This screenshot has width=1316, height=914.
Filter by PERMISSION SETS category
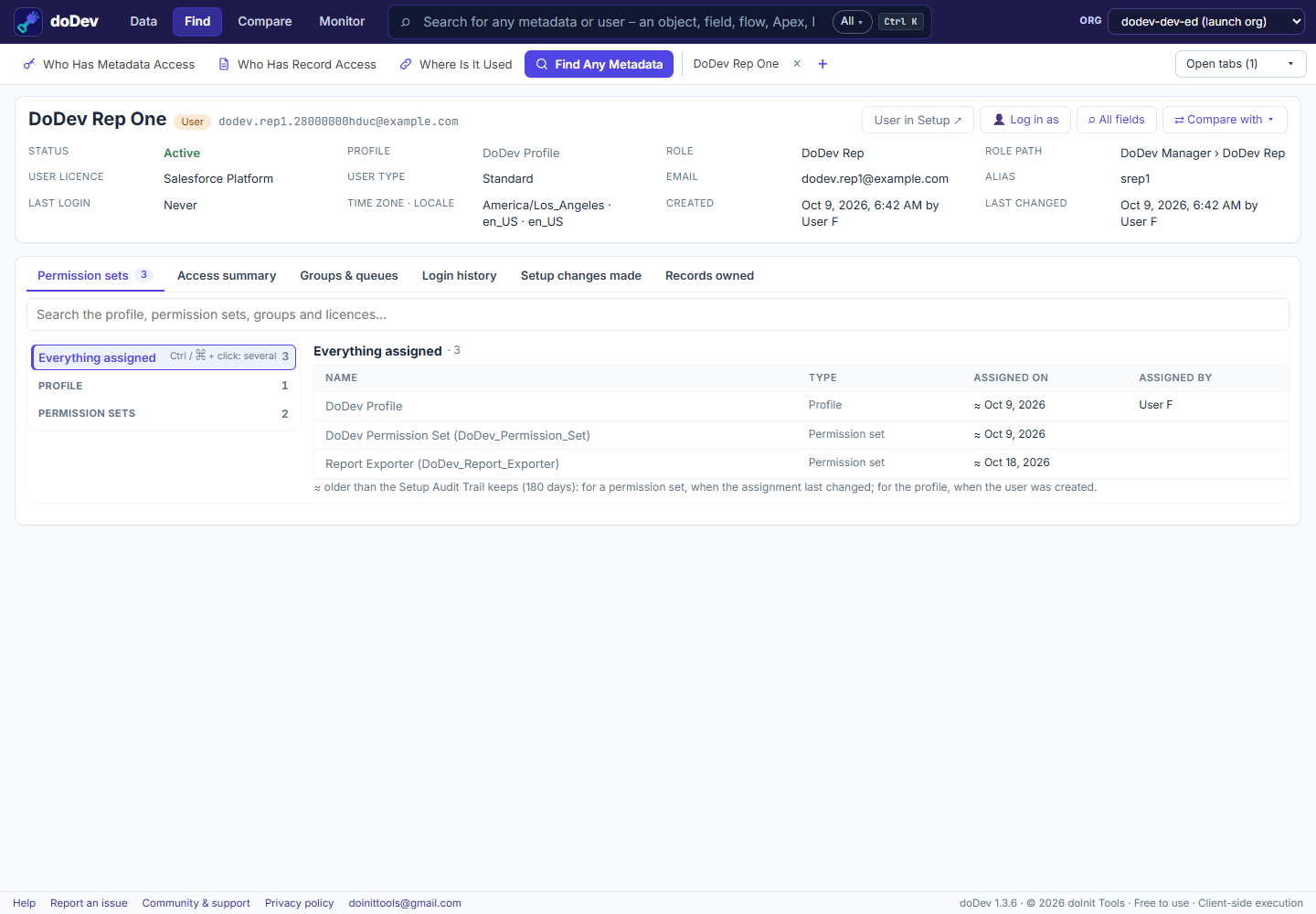pyautogui.click(x=164, y=413)
